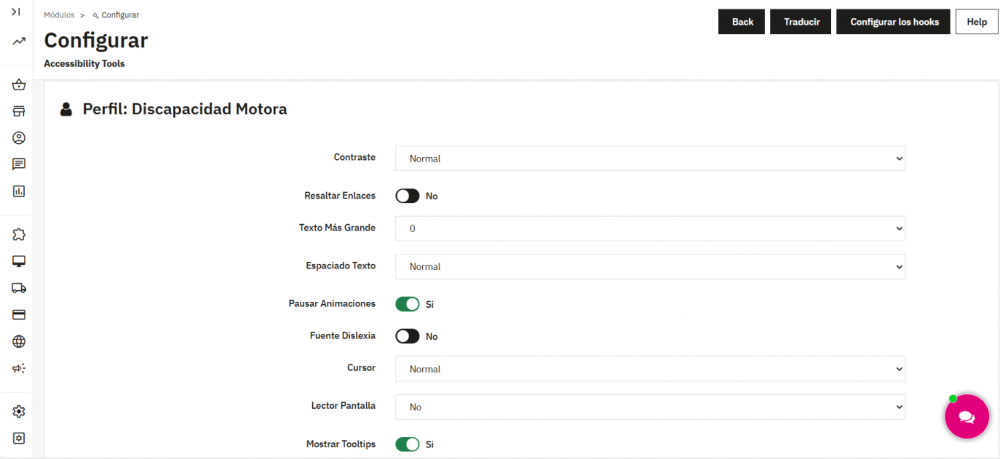This screenshot has width=1000, height=459.
Task: Open the Shipping truck icon in sidebar
Action: [x=18, y=288]
